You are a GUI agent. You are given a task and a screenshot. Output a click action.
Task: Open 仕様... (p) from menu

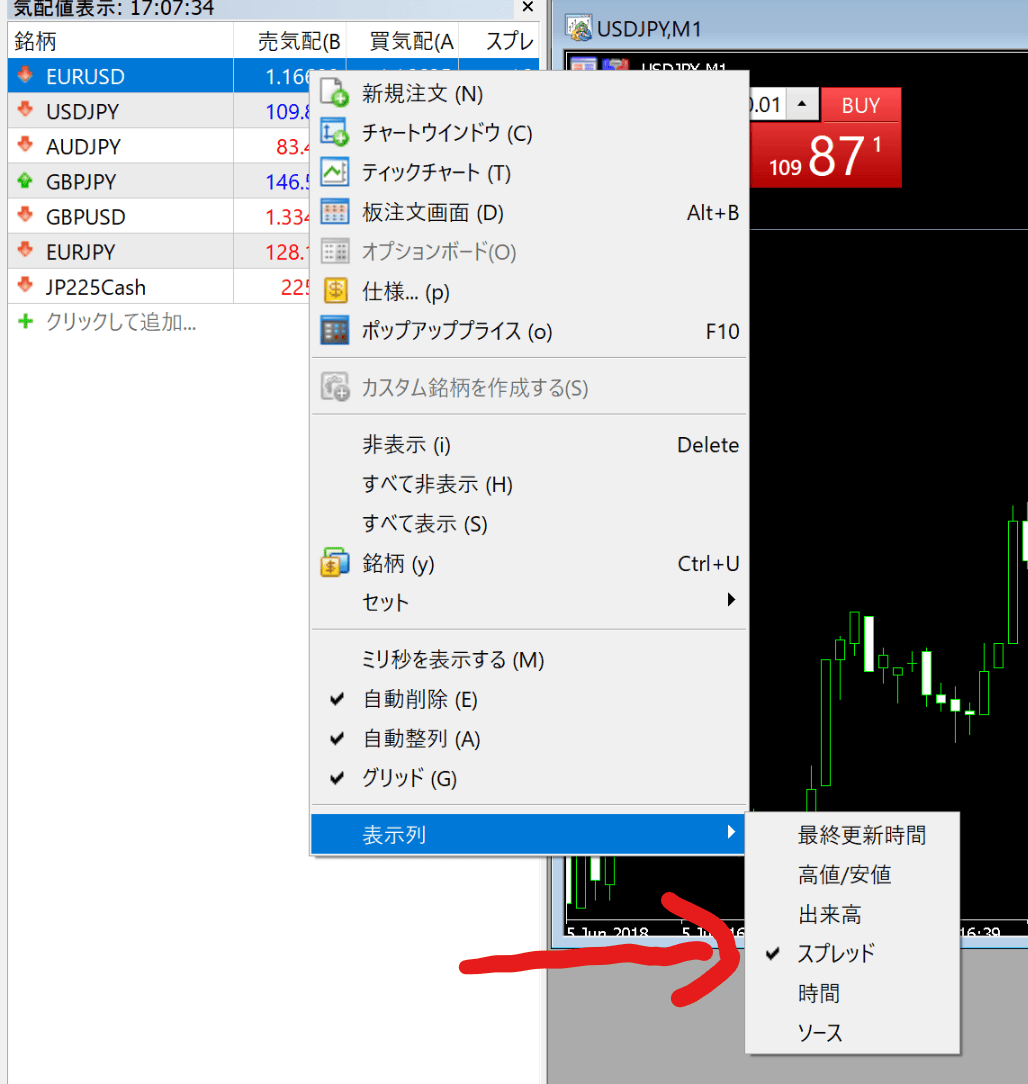coord(530,291)
